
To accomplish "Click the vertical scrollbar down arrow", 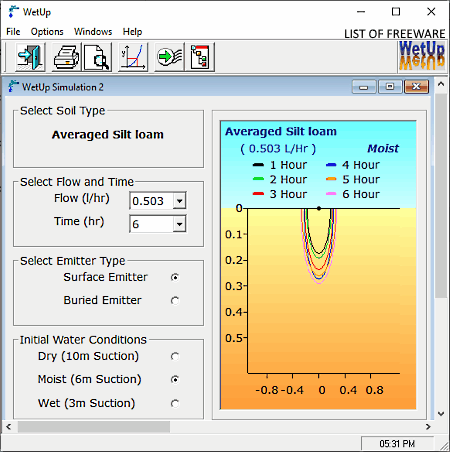I will (441, 414).
